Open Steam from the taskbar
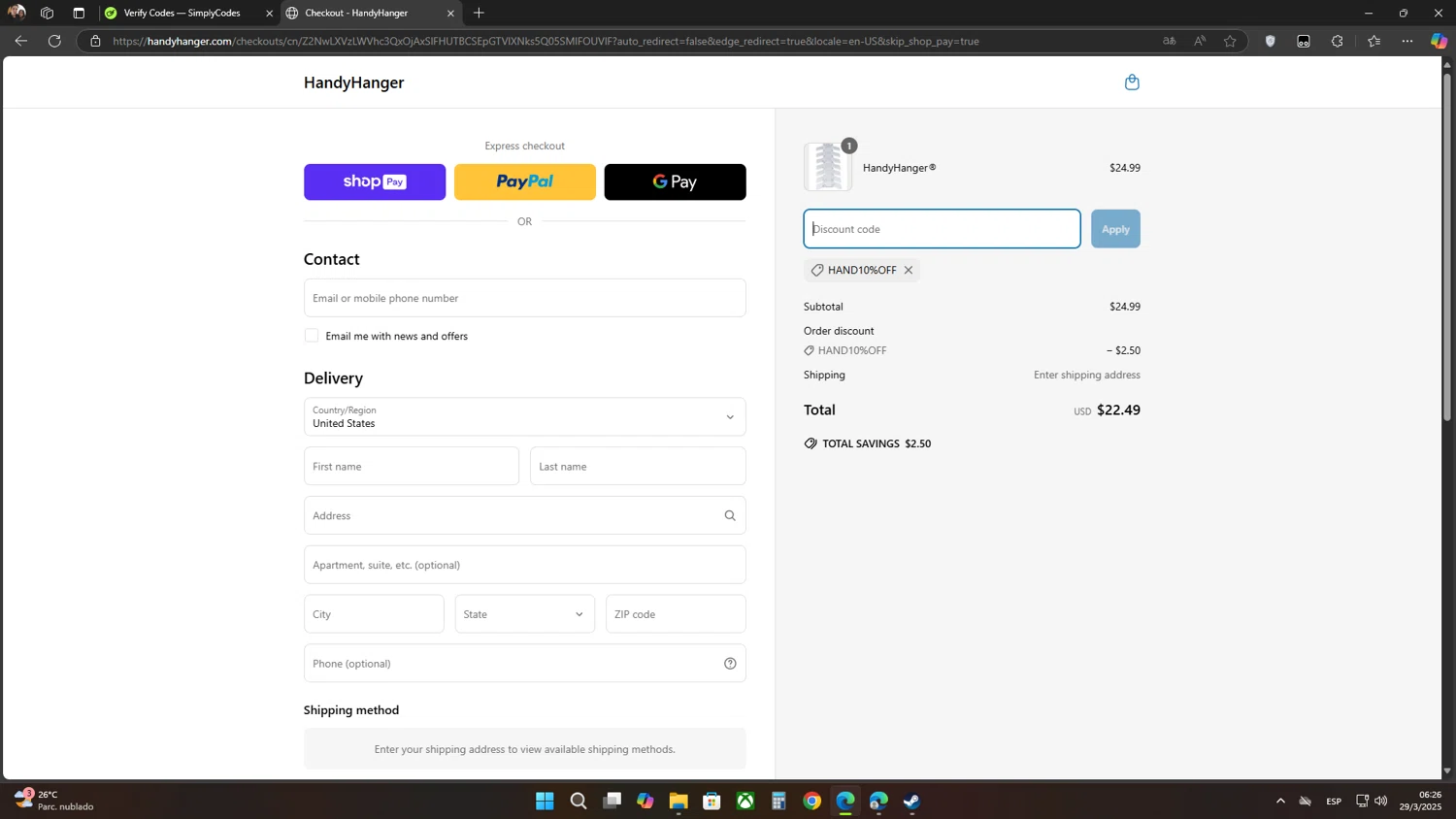The height and width of the screenshot is (819, 1456). click(x=912, y=801)
